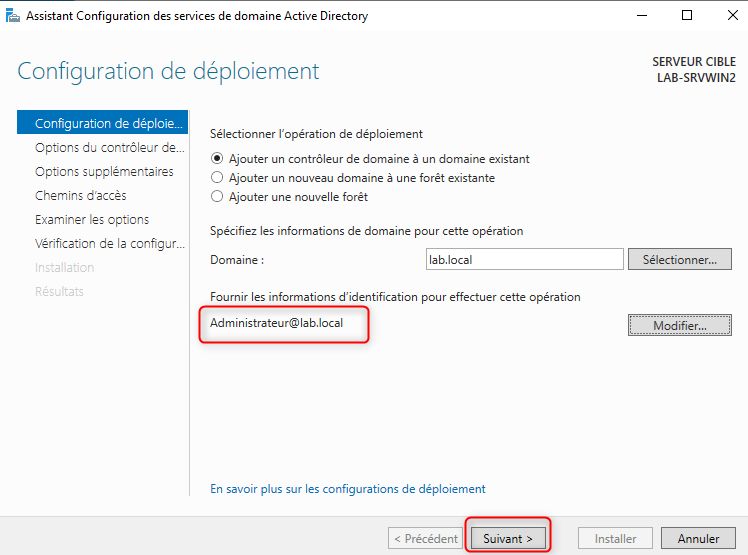Screen dimensions: 748x555
Task: Click the Installer button
Action: (615, 538)
